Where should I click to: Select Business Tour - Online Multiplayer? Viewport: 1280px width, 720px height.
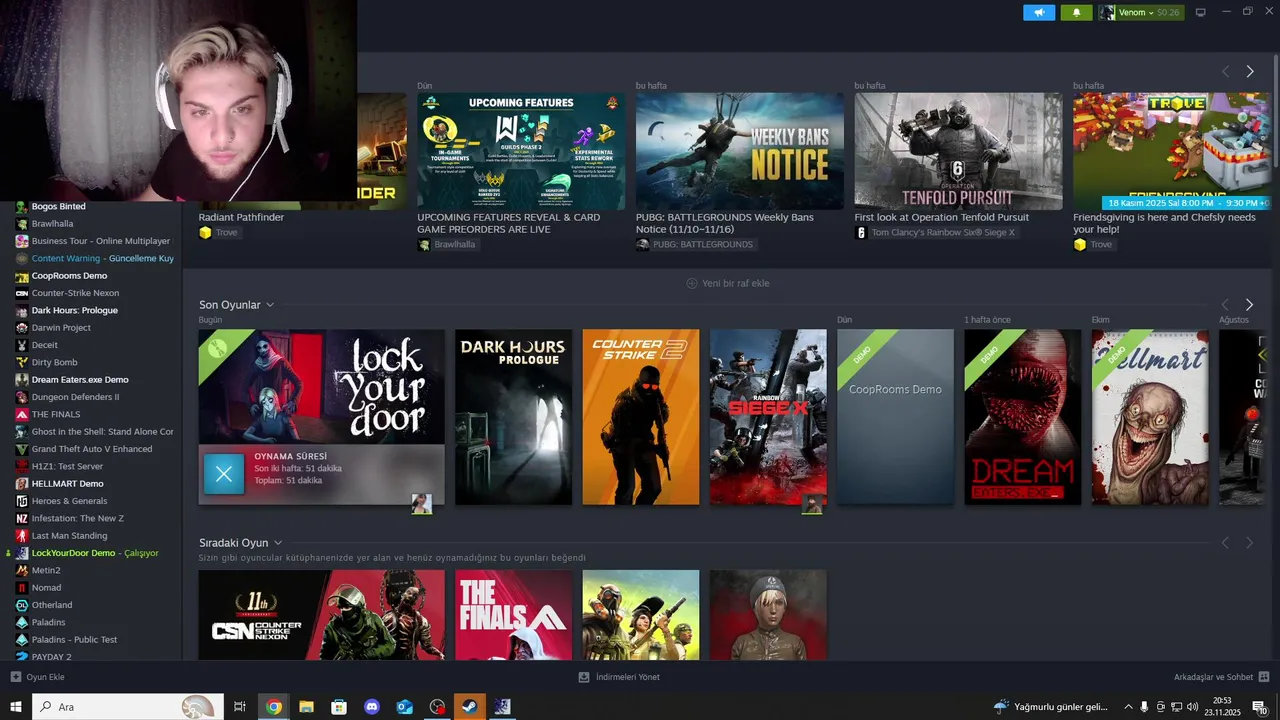[101, 241]
